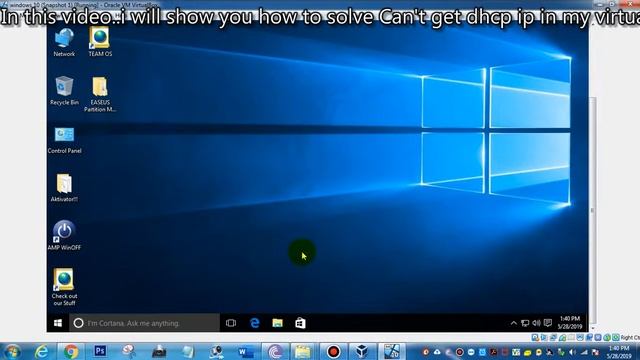Open Photoshop from host taskbar

pos(100,351)
